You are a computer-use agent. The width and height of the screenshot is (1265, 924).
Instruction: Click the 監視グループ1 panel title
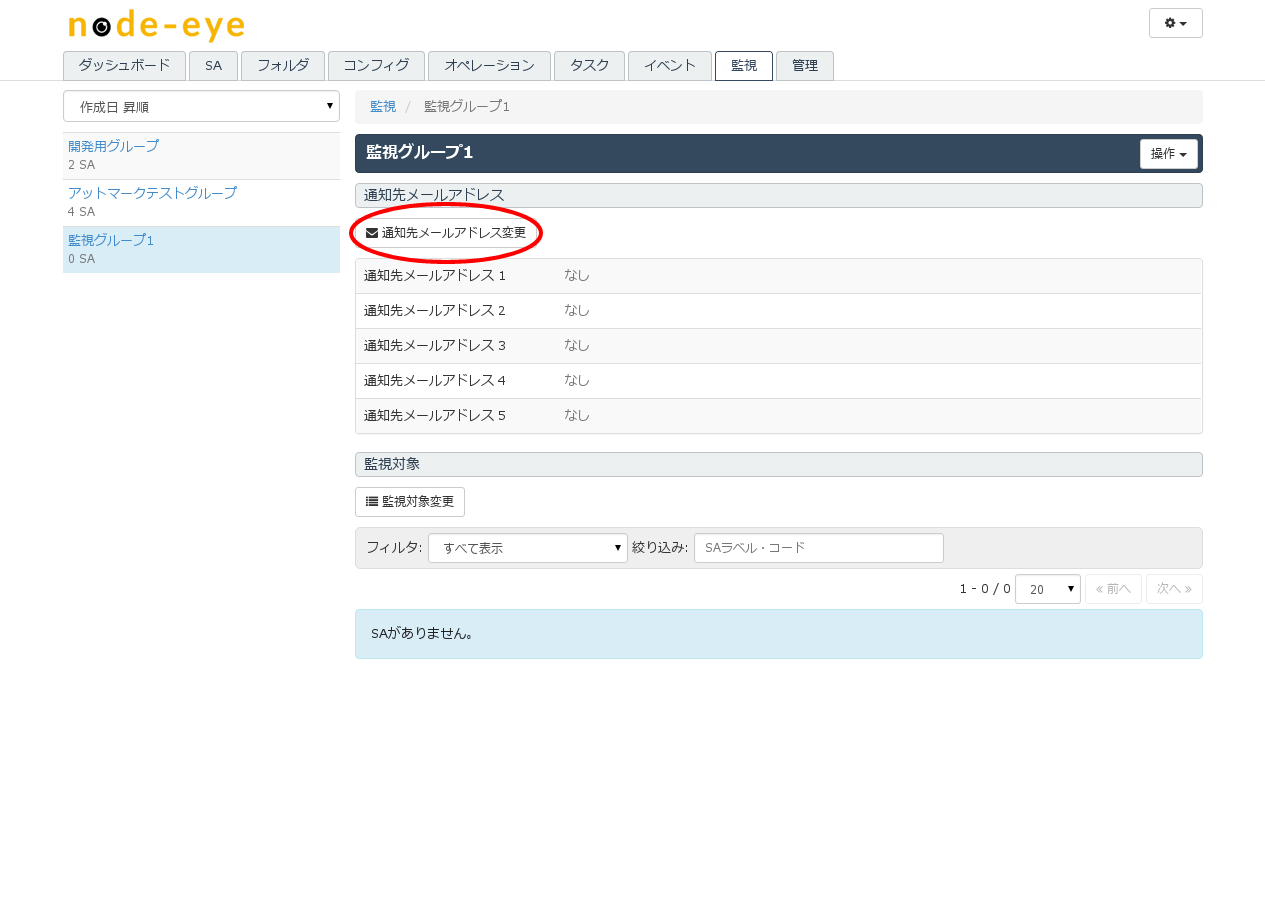pos(419,152)
